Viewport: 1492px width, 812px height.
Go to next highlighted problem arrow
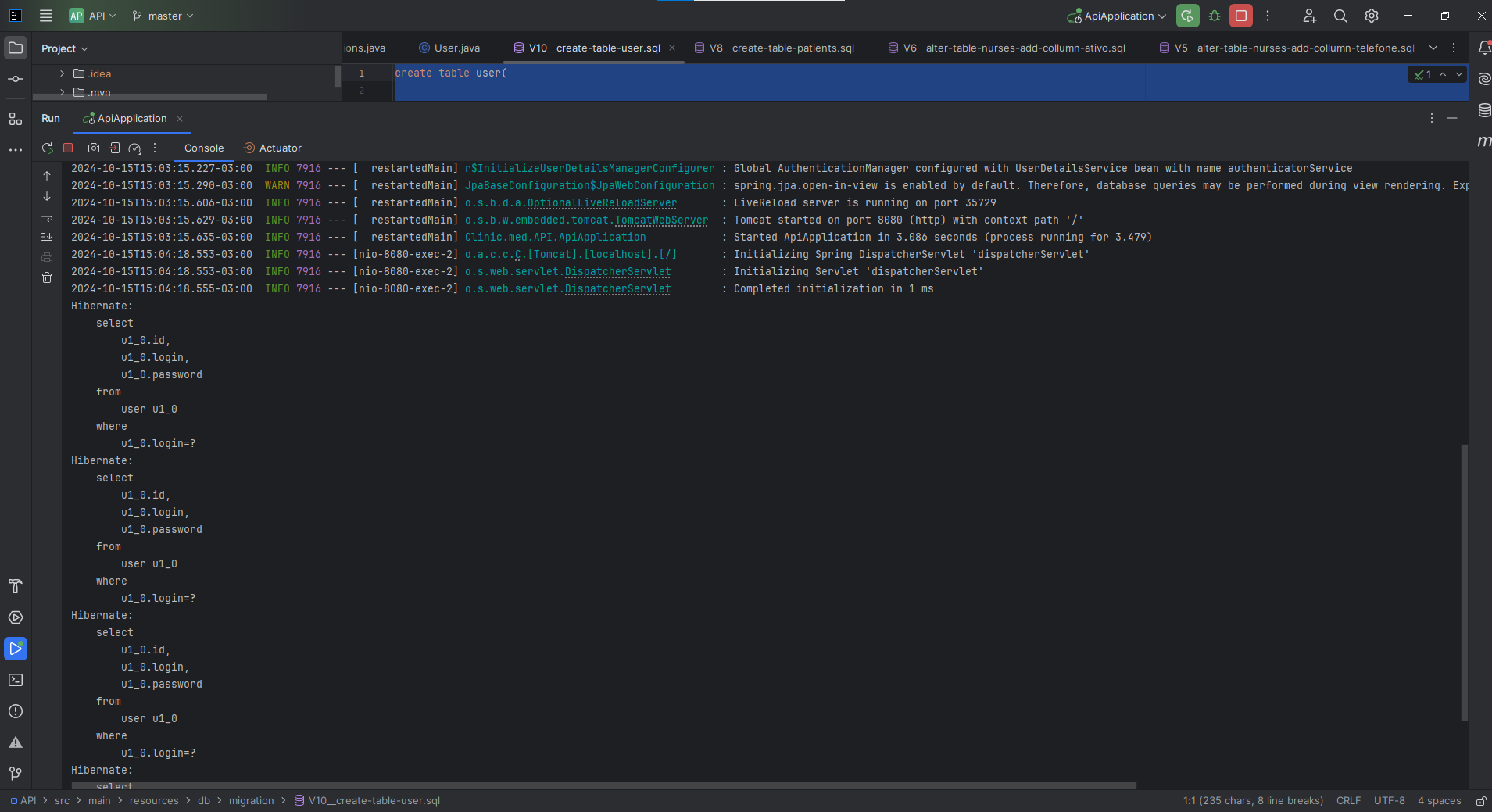click(x=1459, y=74)
